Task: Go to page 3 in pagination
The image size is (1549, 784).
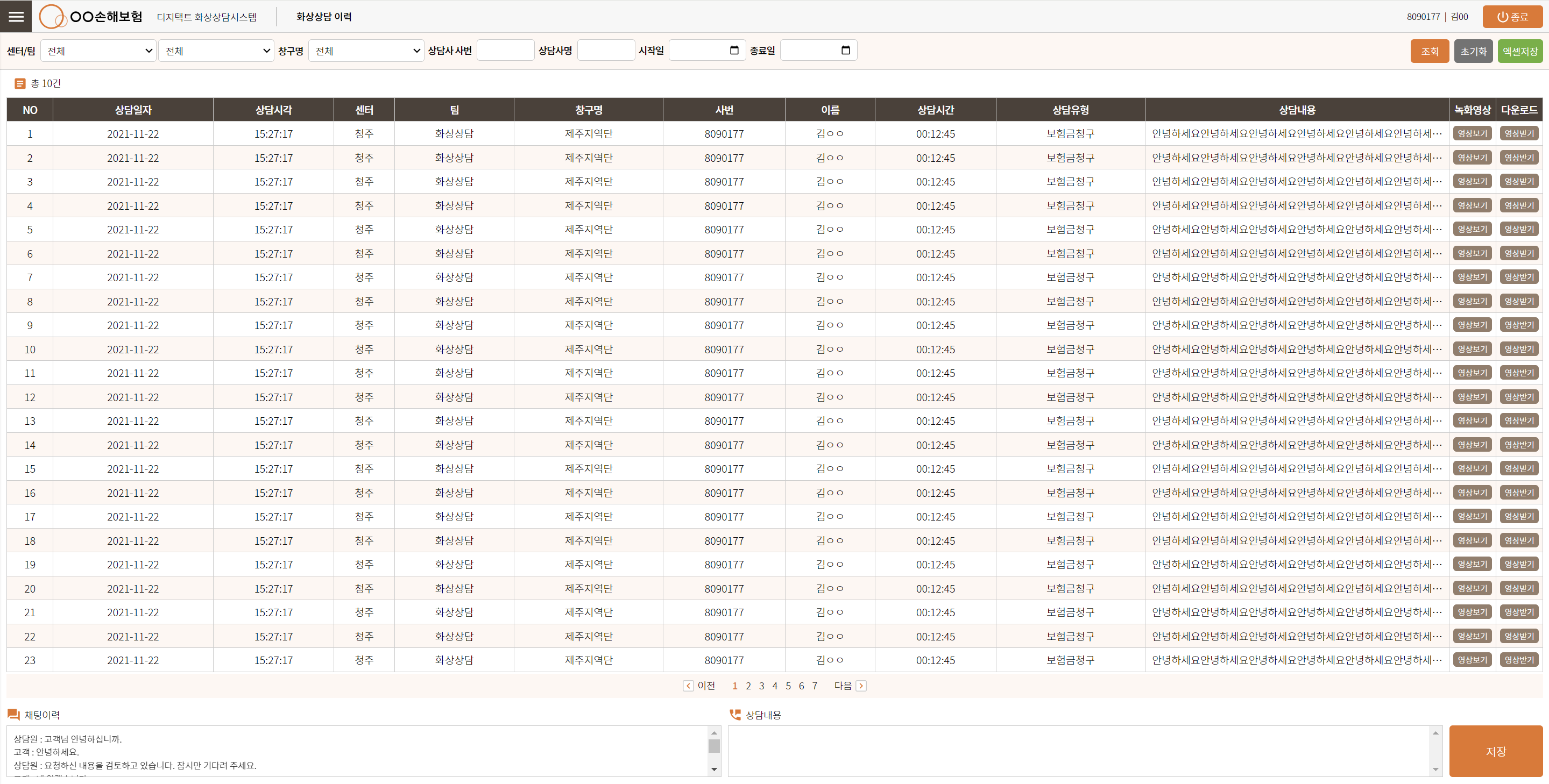Action: [761, 686]
